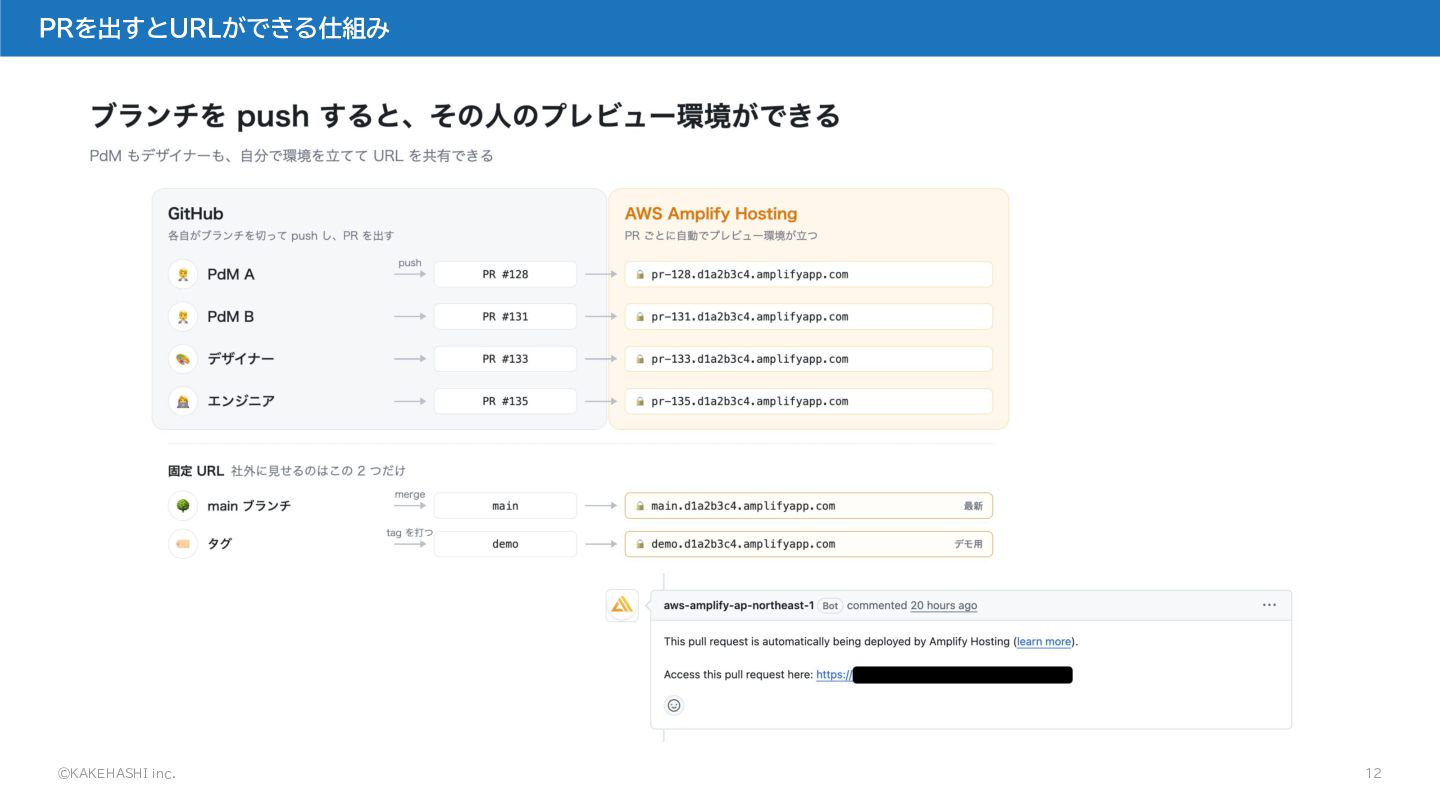
Task: Click the 'merge' arrow label
Action: [x=410, y=495]
